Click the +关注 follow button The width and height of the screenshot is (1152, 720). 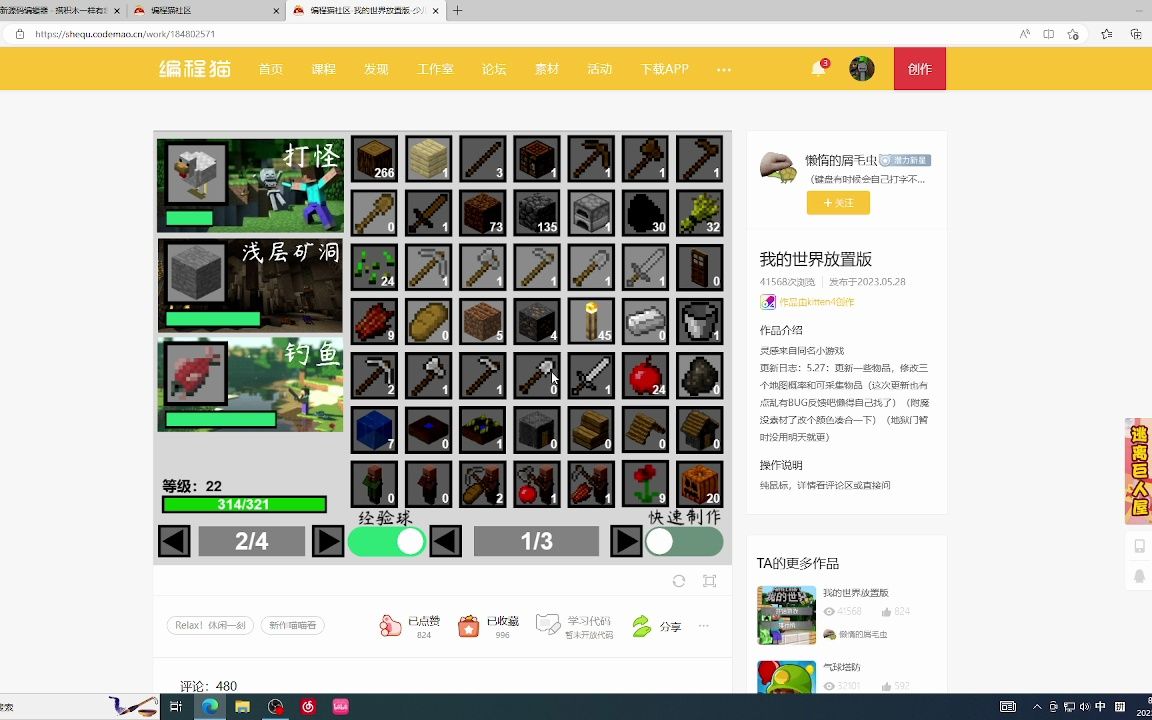[838, 202]
